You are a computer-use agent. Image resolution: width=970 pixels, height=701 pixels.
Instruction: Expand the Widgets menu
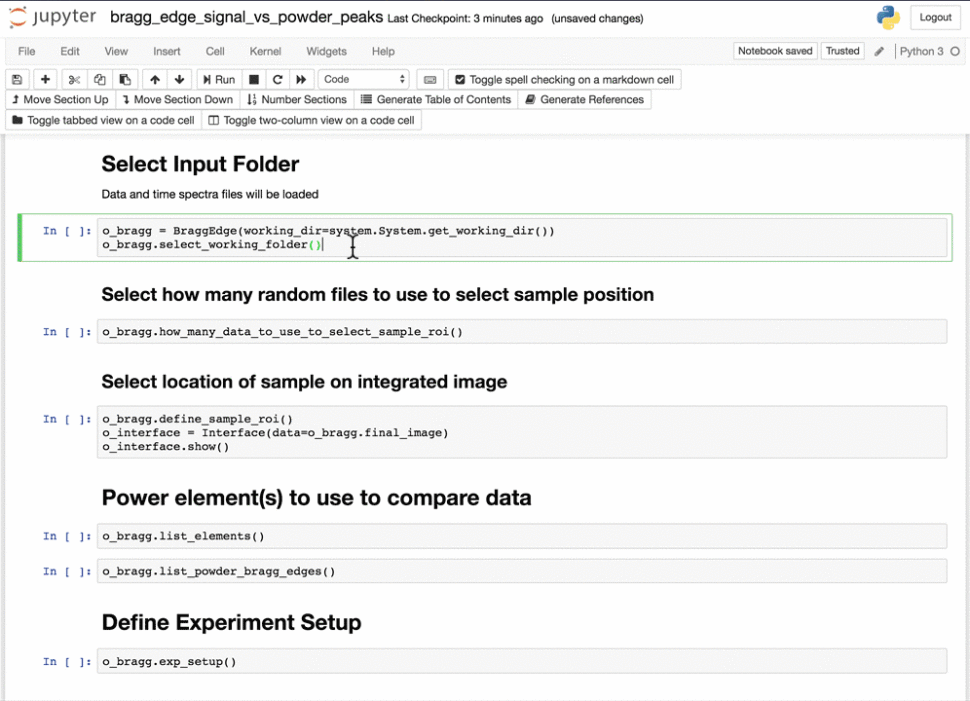[326, 51]
